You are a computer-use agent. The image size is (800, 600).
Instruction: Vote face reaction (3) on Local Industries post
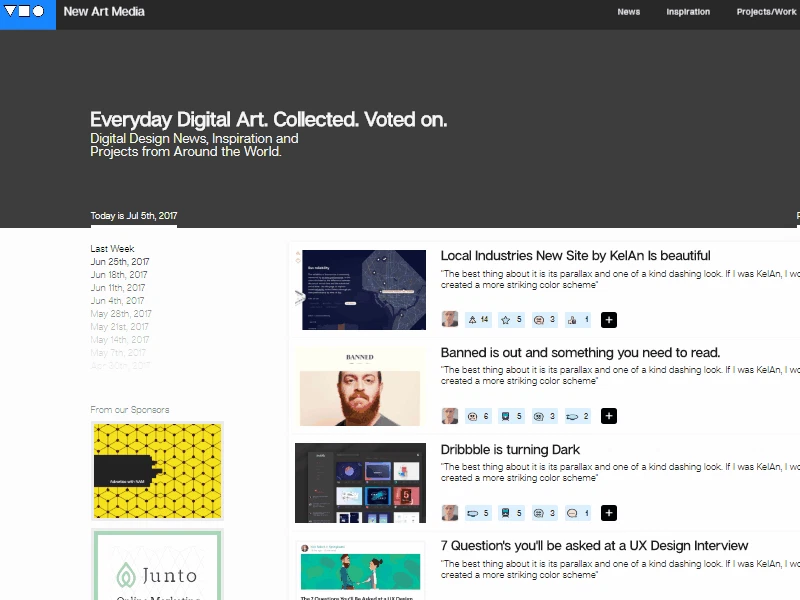coord(545,320)
